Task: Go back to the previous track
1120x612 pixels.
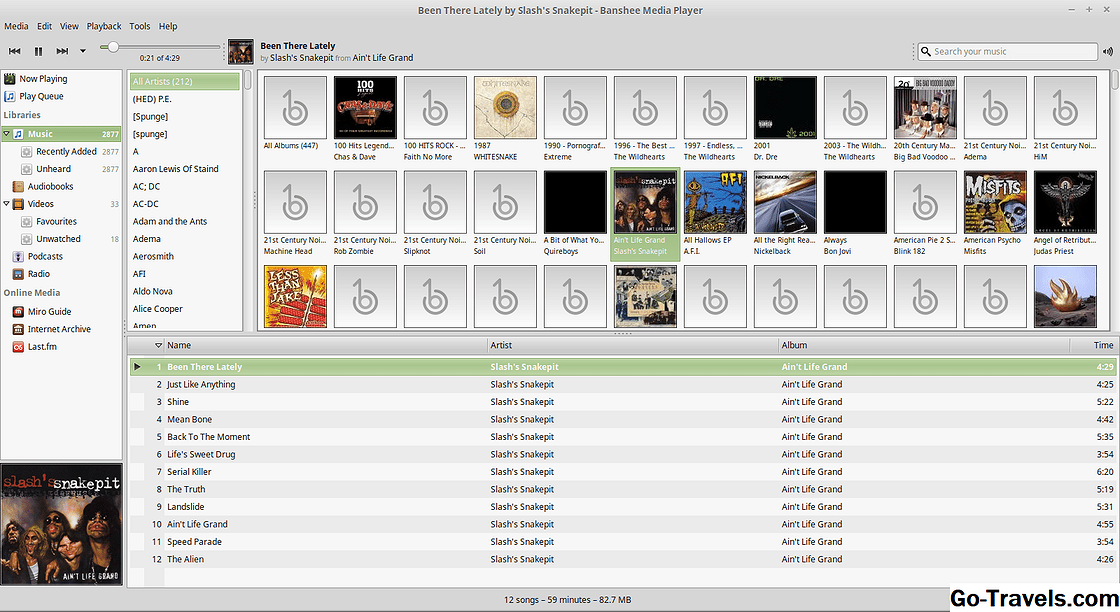Action: pyautogui.click(x=15, y=51)
